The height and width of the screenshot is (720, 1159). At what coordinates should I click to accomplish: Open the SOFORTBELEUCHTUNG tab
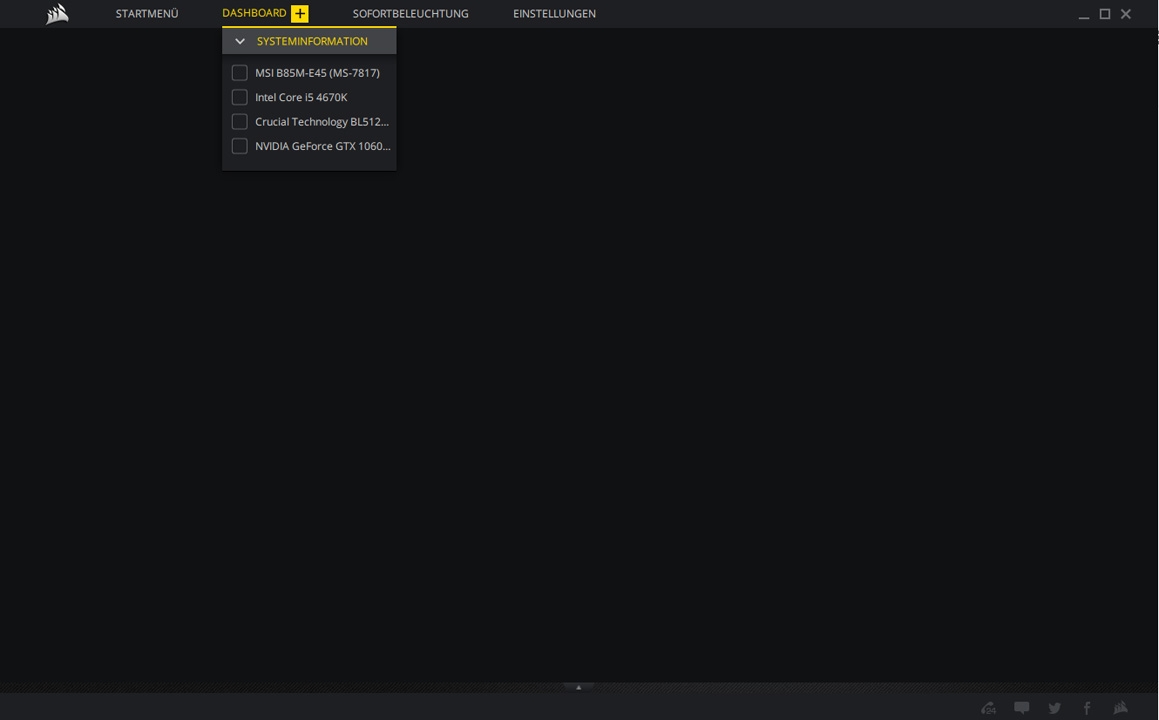(x=410, y=13)
